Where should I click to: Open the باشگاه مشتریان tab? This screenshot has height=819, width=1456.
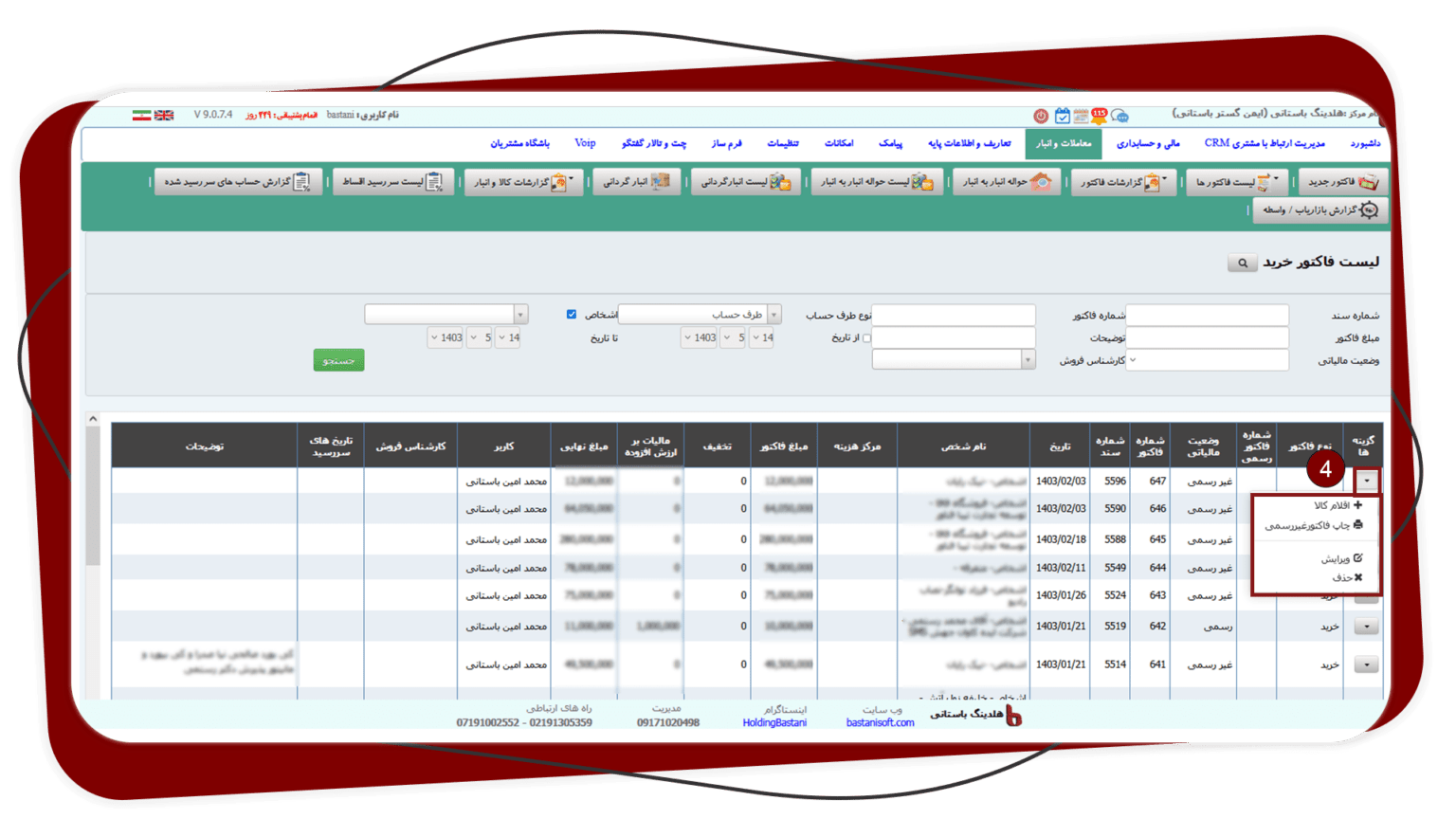coord(519,144)
